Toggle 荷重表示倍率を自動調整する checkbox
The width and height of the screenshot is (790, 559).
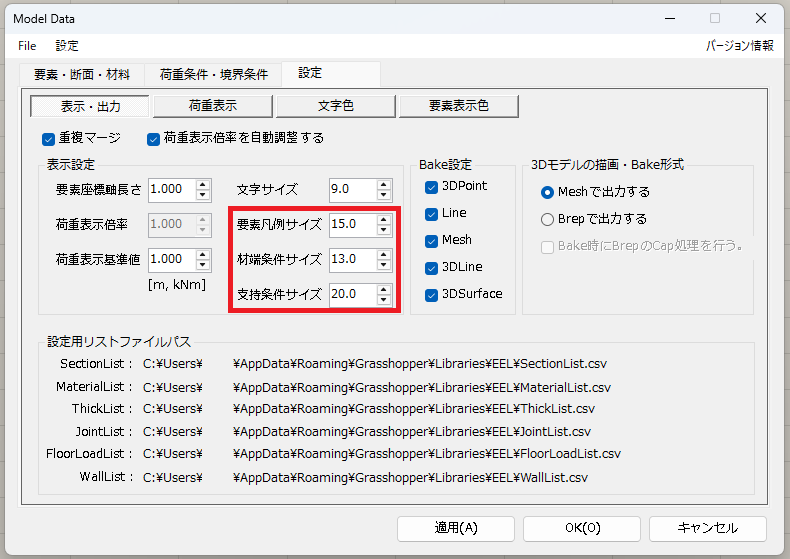(154, 138)
